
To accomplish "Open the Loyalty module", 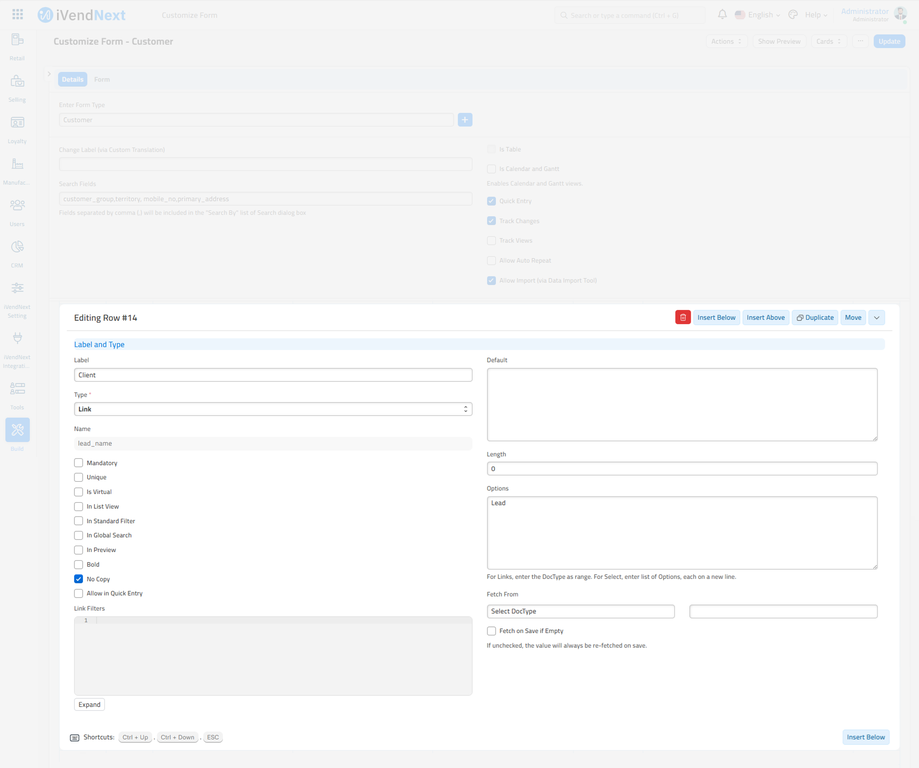I will (16, 123).
